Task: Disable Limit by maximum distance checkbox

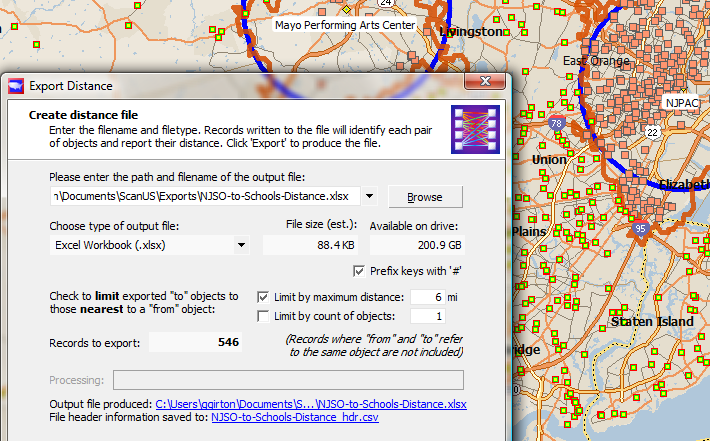Action: (263, 297)
